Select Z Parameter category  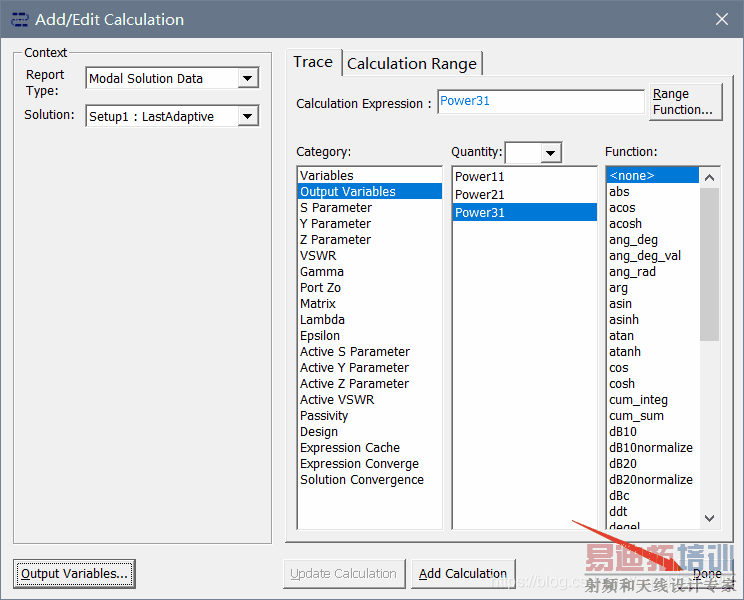tap(370, 240)
